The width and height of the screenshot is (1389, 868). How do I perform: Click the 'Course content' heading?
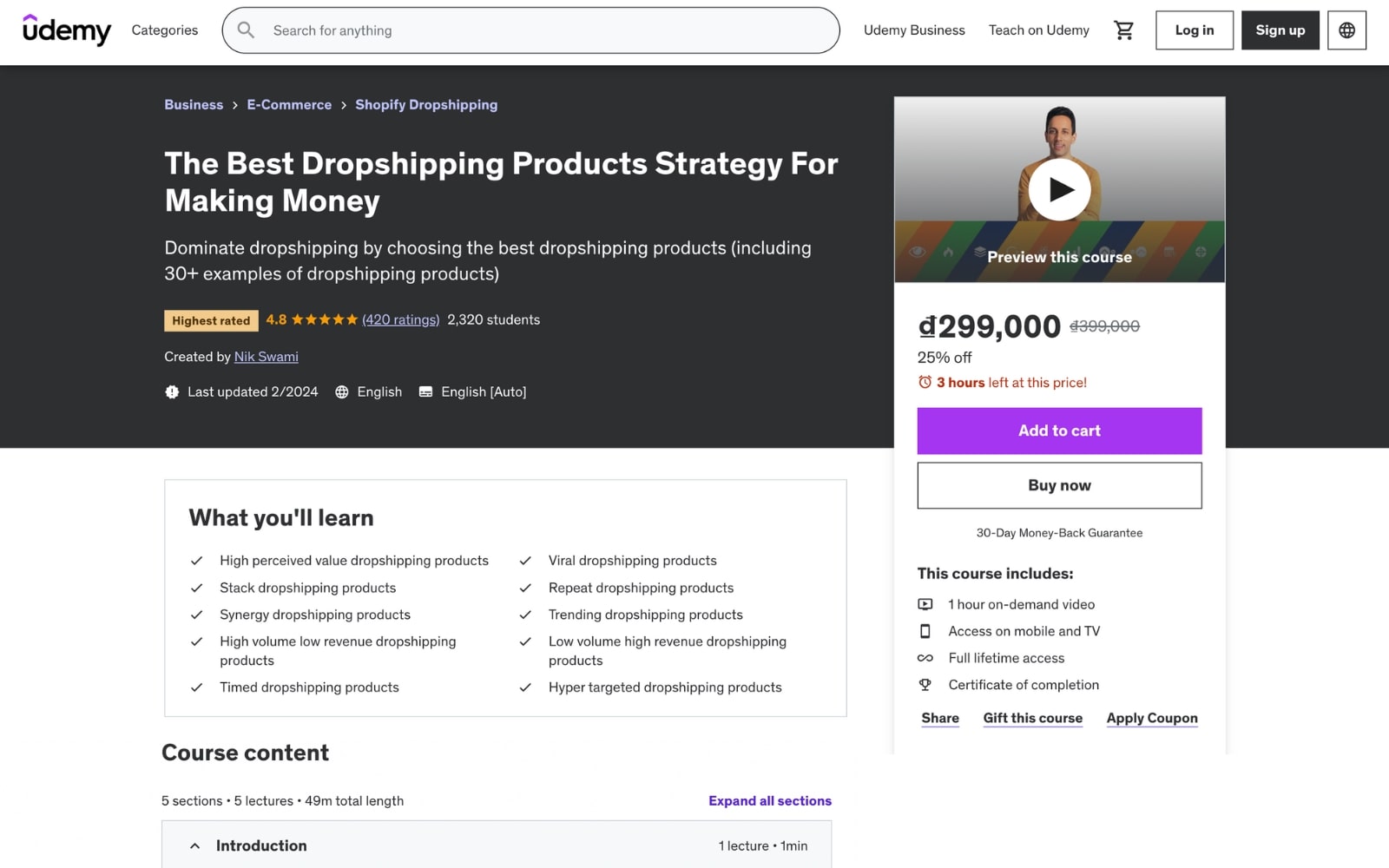click(246, 753)
